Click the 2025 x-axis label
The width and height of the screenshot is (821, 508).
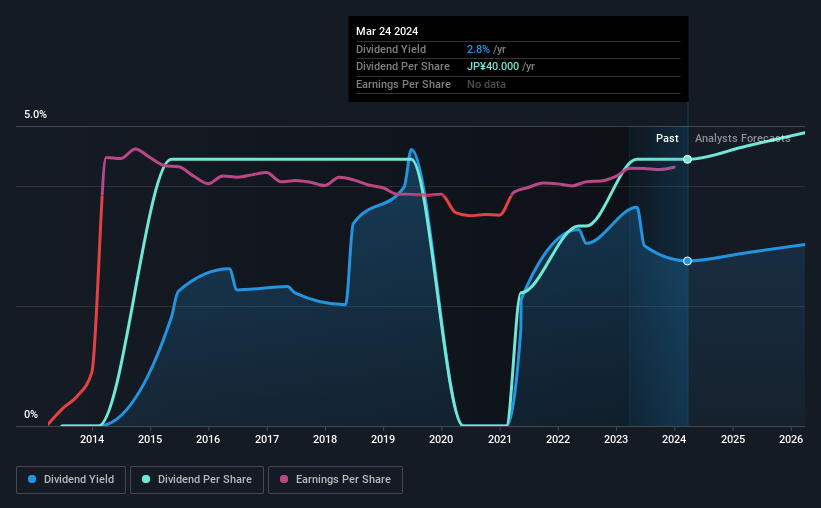point(733,439)
